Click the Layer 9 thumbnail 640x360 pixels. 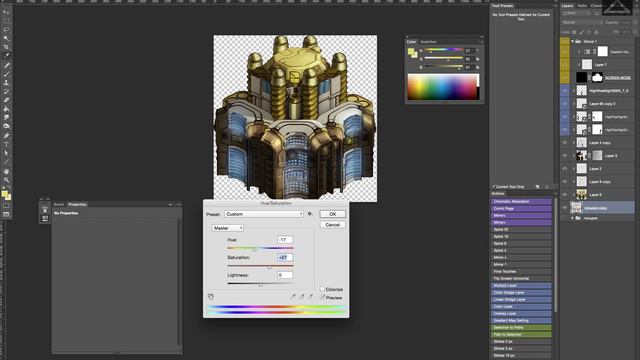click(x=581, y=194)
